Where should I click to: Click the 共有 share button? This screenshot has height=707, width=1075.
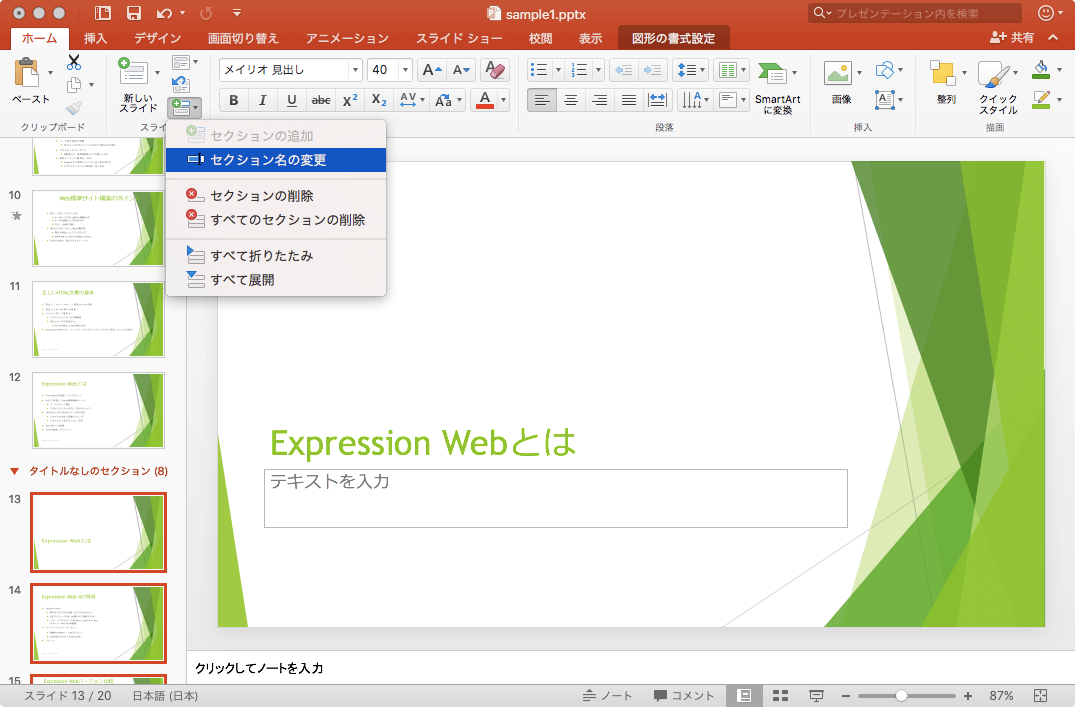click(1012, 38)
